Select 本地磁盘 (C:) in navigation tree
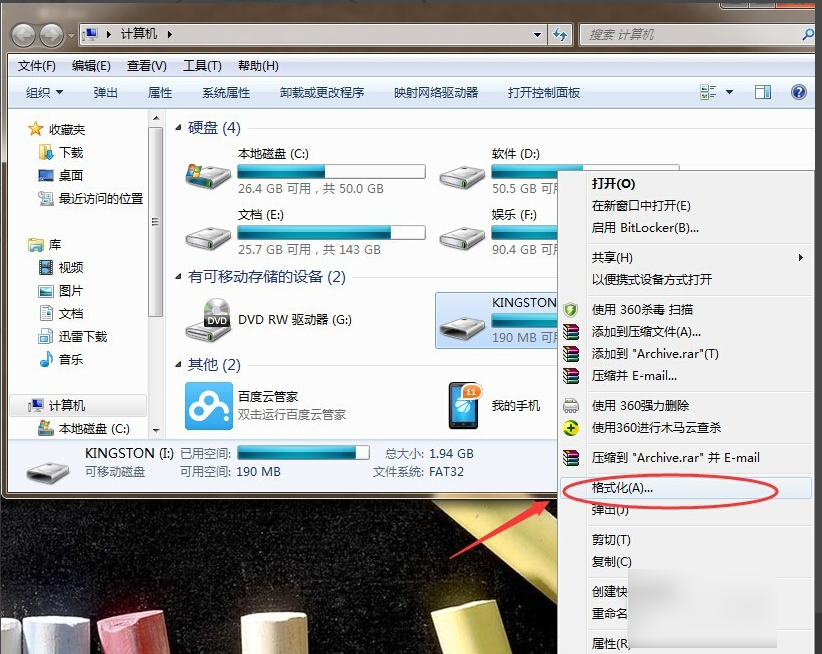This screenshot has height=654, width=822. [x=84, y=429]
